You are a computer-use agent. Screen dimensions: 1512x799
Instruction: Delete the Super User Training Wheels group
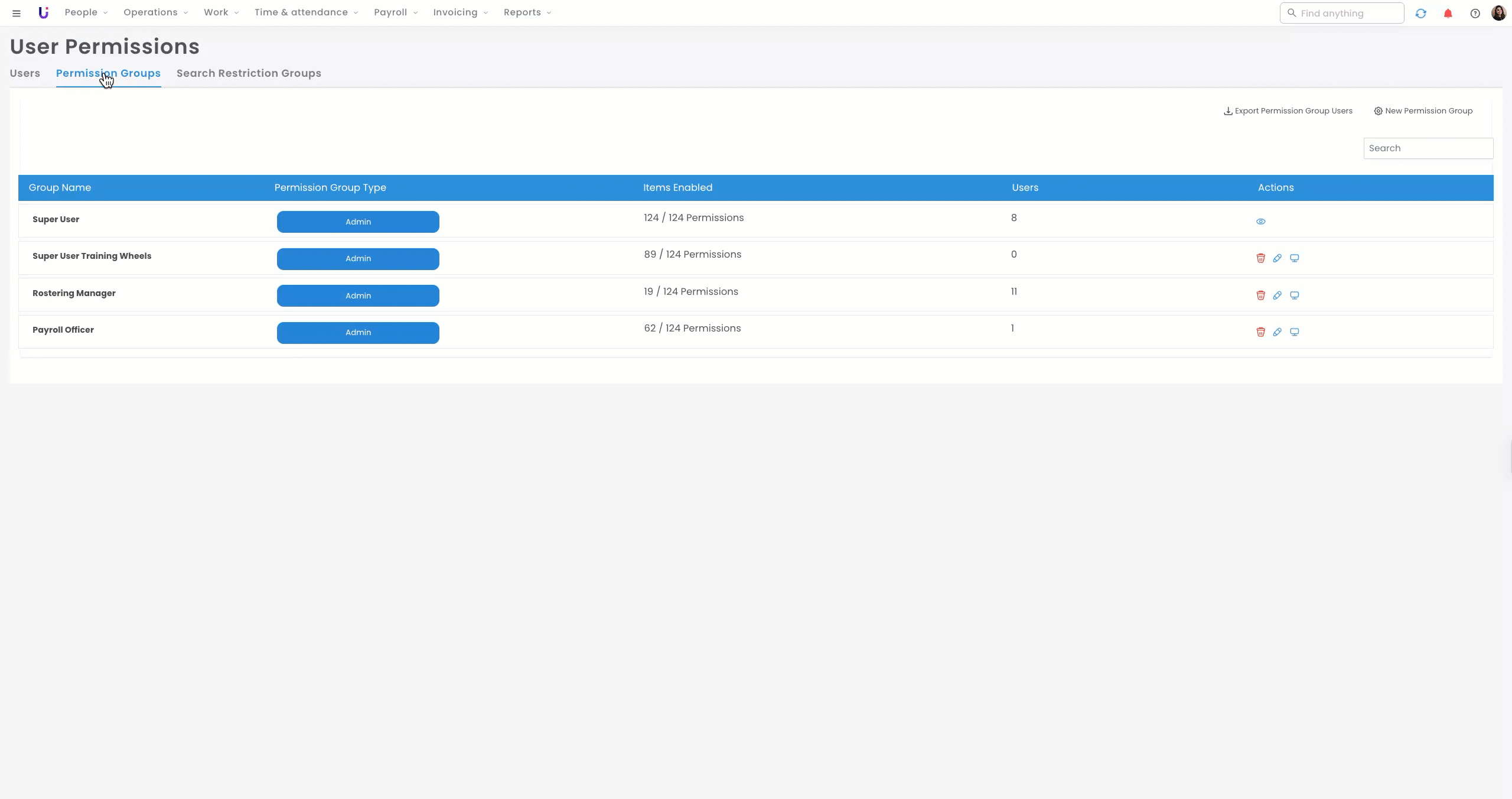click(x=1260, y=258)
